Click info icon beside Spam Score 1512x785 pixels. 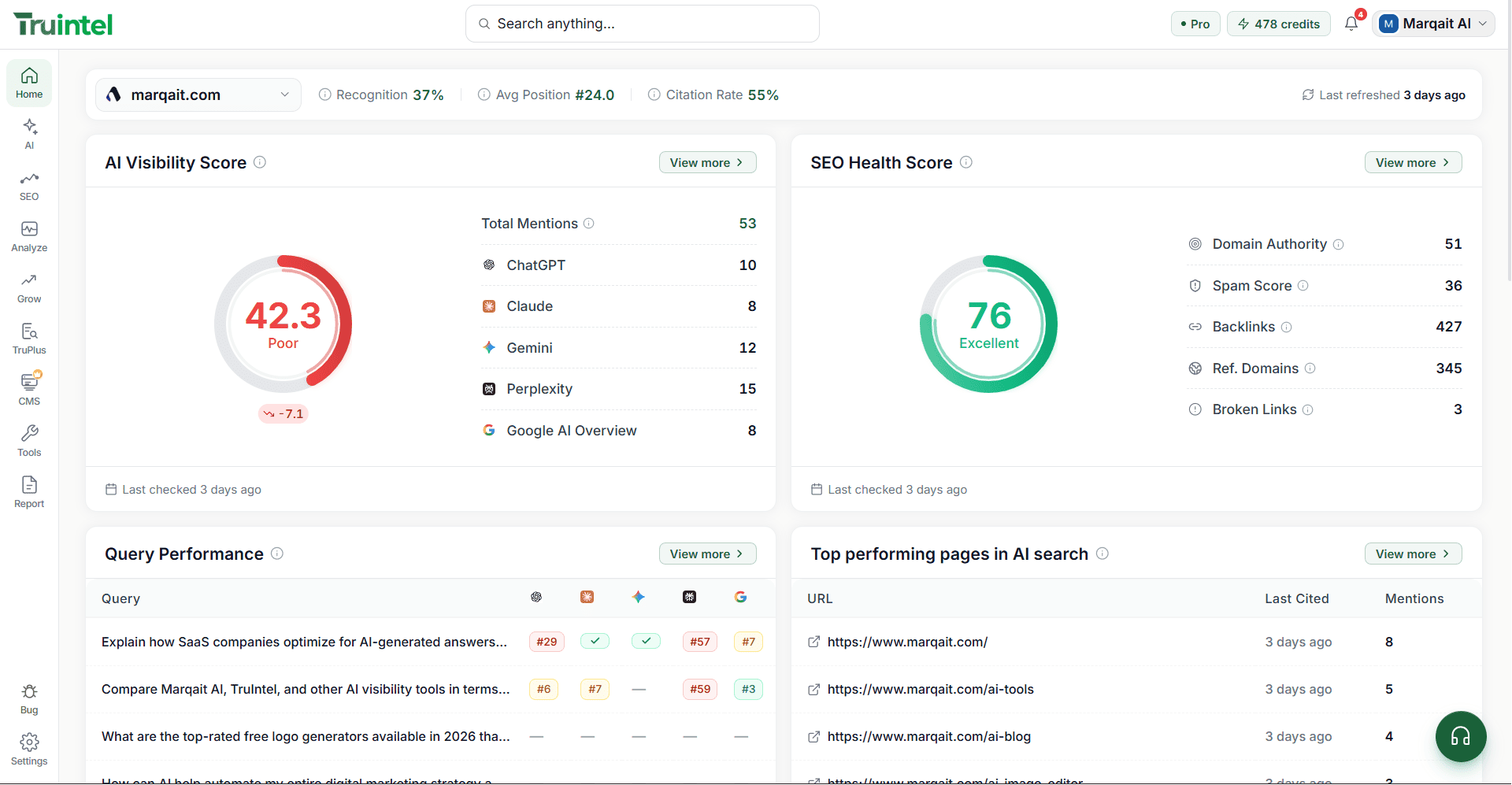1303,286
